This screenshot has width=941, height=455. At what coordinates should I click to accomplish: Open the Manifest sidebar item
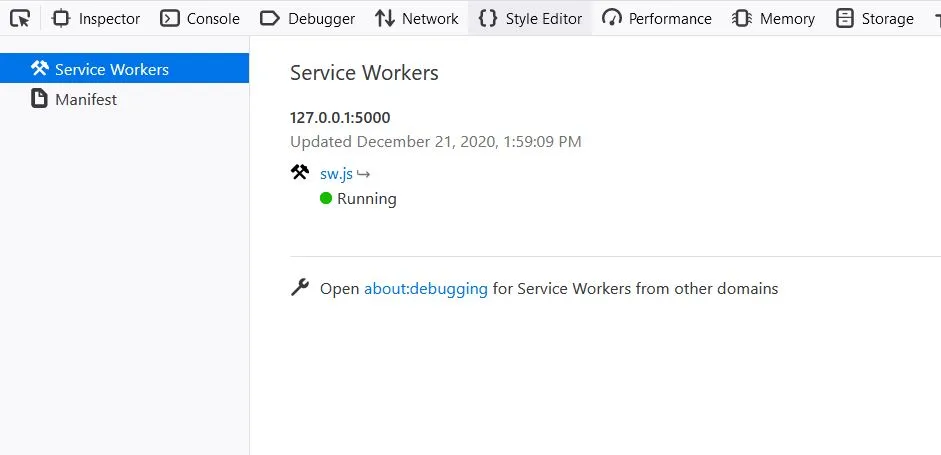pyautogui.click(x=86, y=99)
